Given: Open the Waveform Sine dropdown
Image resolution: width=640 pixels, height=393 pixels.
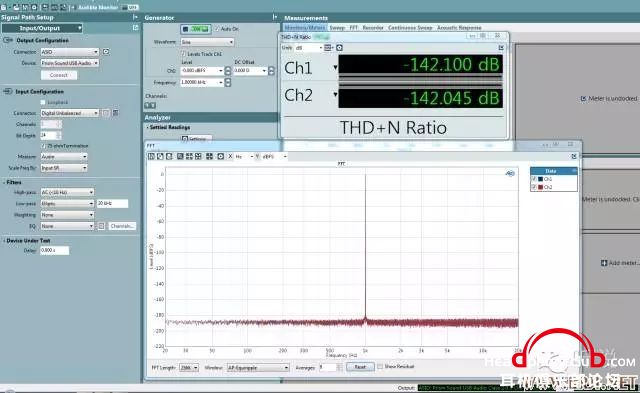Looking at the screenshot, I should pyautogui.click(x=207, y=42).
